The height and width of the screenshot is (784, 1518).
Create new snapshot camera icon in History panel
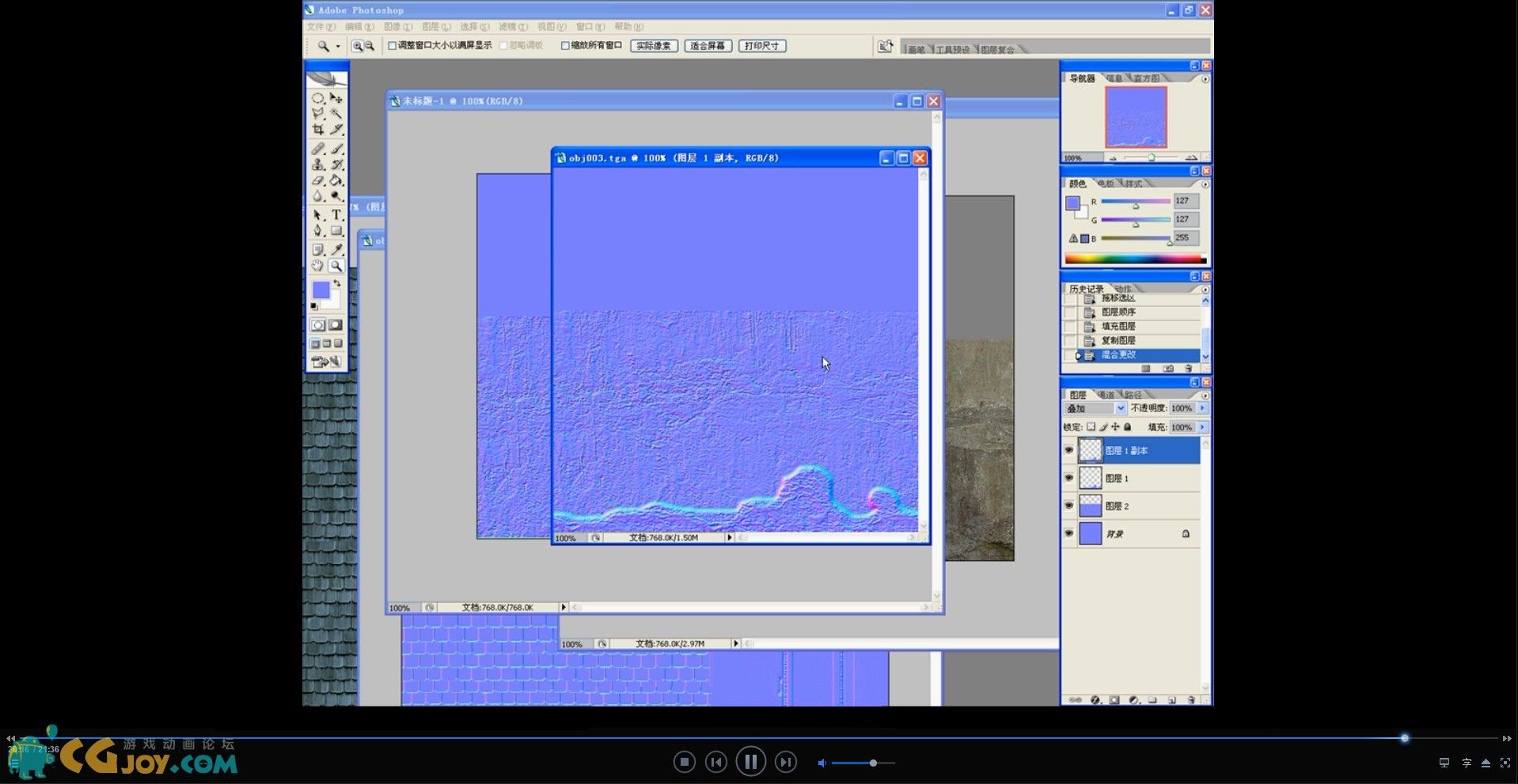coord(1168,369)
